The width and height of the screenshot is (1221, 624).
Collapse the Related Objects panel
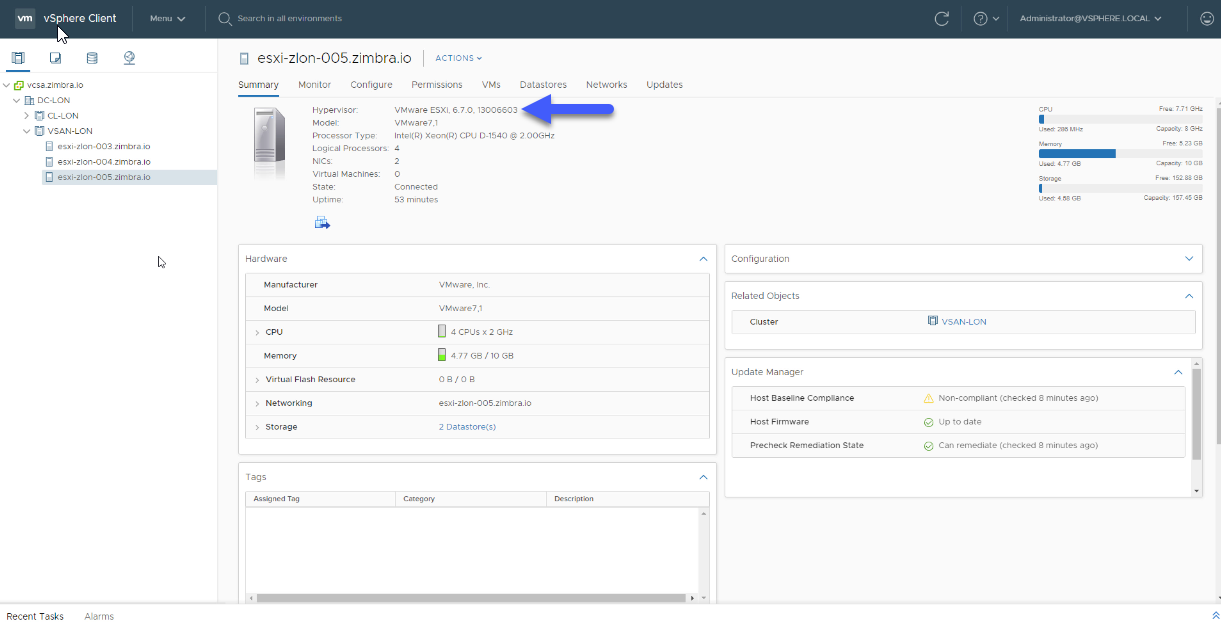tap(1189, 296)
